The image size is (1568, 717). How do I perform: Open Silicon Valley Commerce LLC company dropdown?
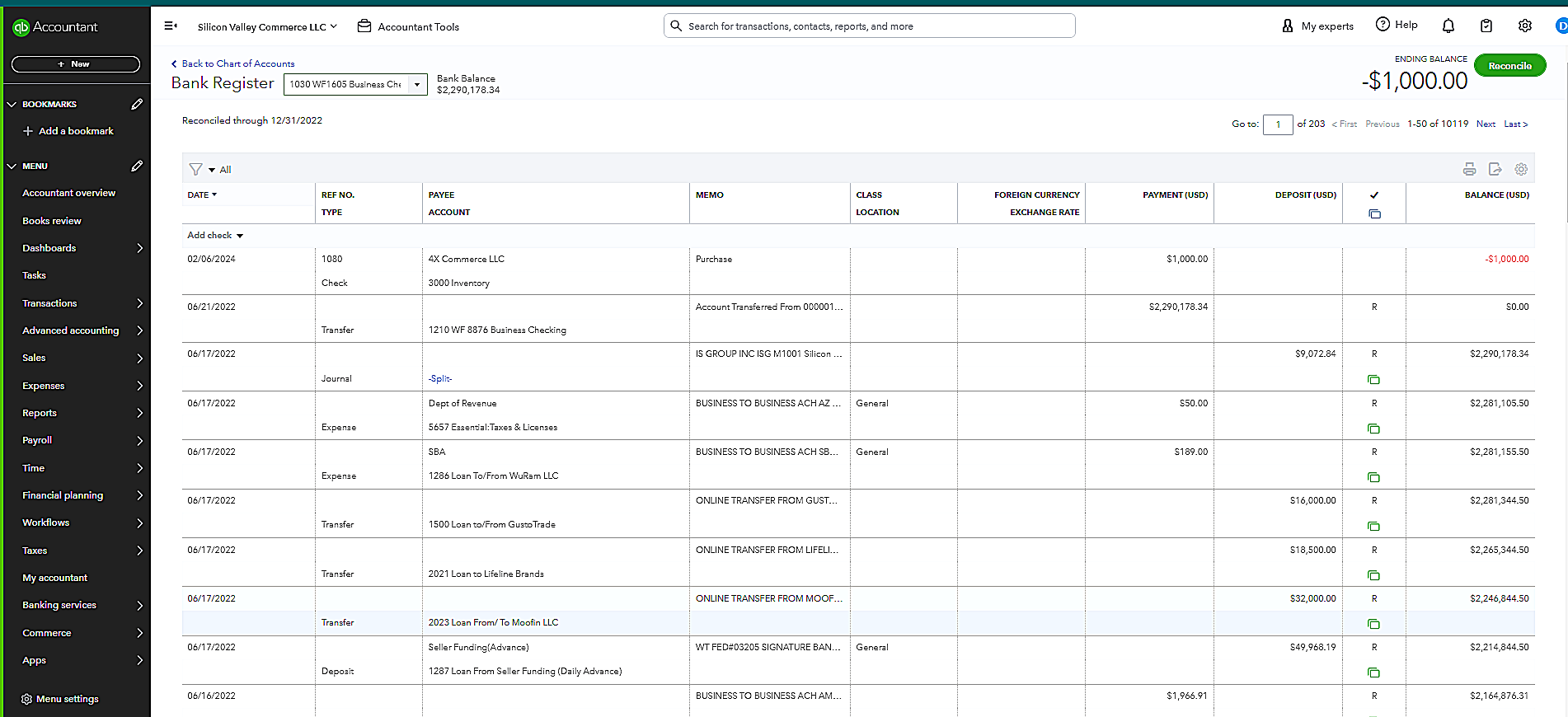pos(267,26)
